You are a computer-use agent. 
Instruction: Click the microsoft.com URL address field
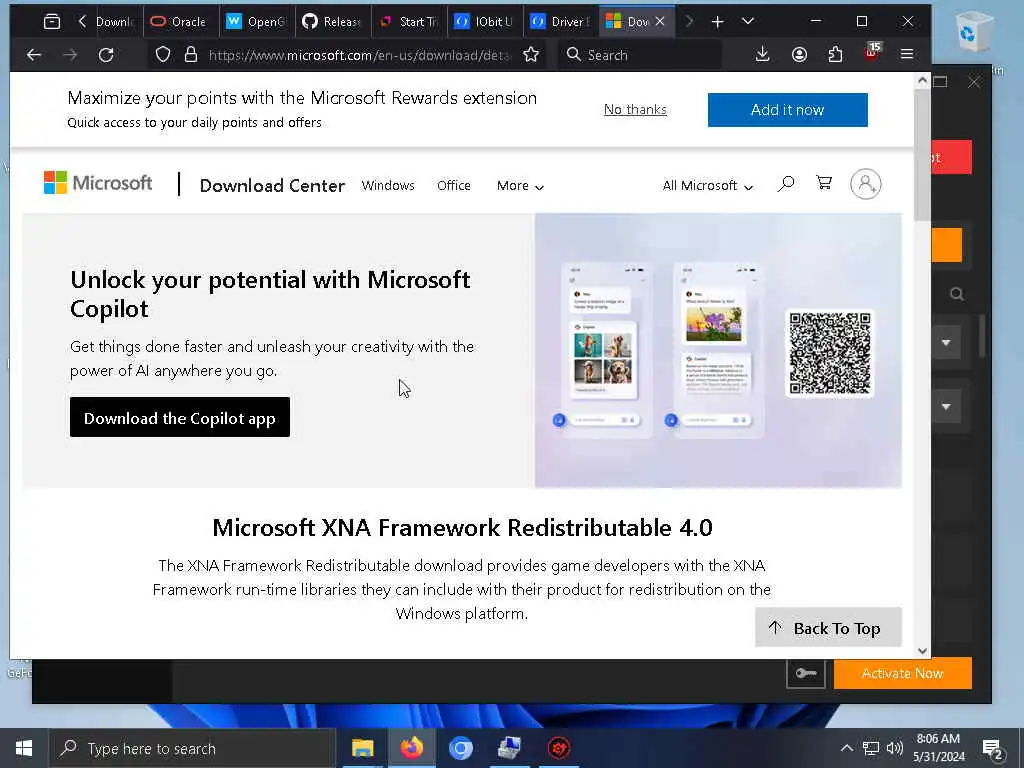[x=359, y=55]
